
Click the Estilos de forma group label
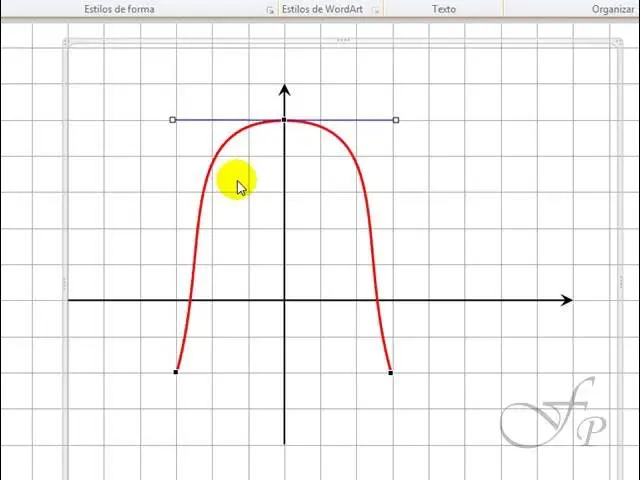pos(119,9)
